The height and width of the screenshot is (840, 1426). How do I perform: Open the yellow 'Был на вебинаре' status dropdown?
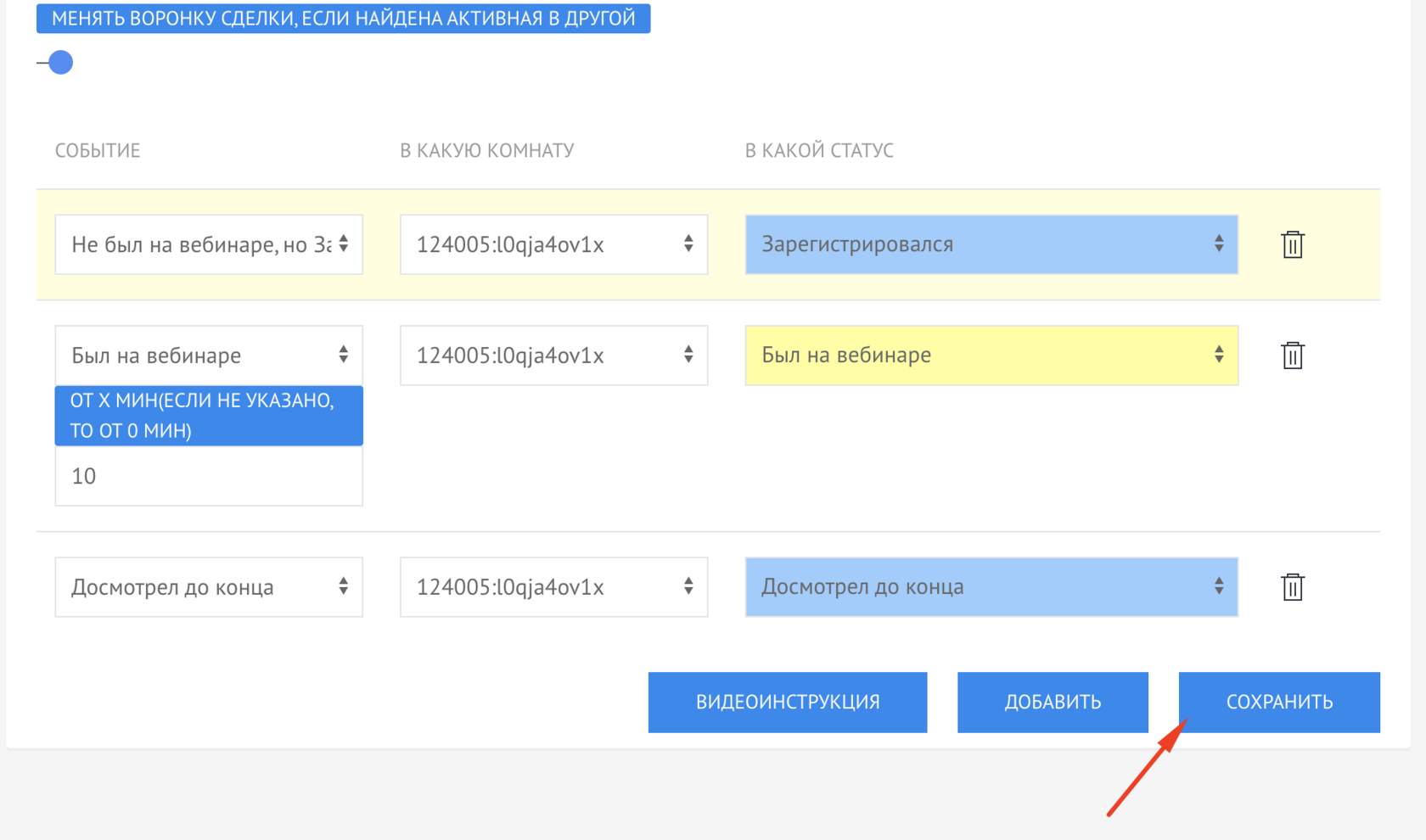pyautogui.click(x=991, y=355)
